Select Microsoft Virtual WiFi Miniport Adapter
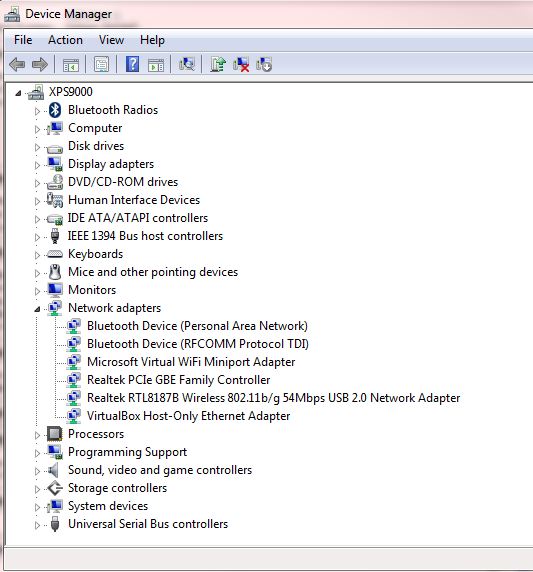This screenshot has height=572, width=533. pos(191,362)
